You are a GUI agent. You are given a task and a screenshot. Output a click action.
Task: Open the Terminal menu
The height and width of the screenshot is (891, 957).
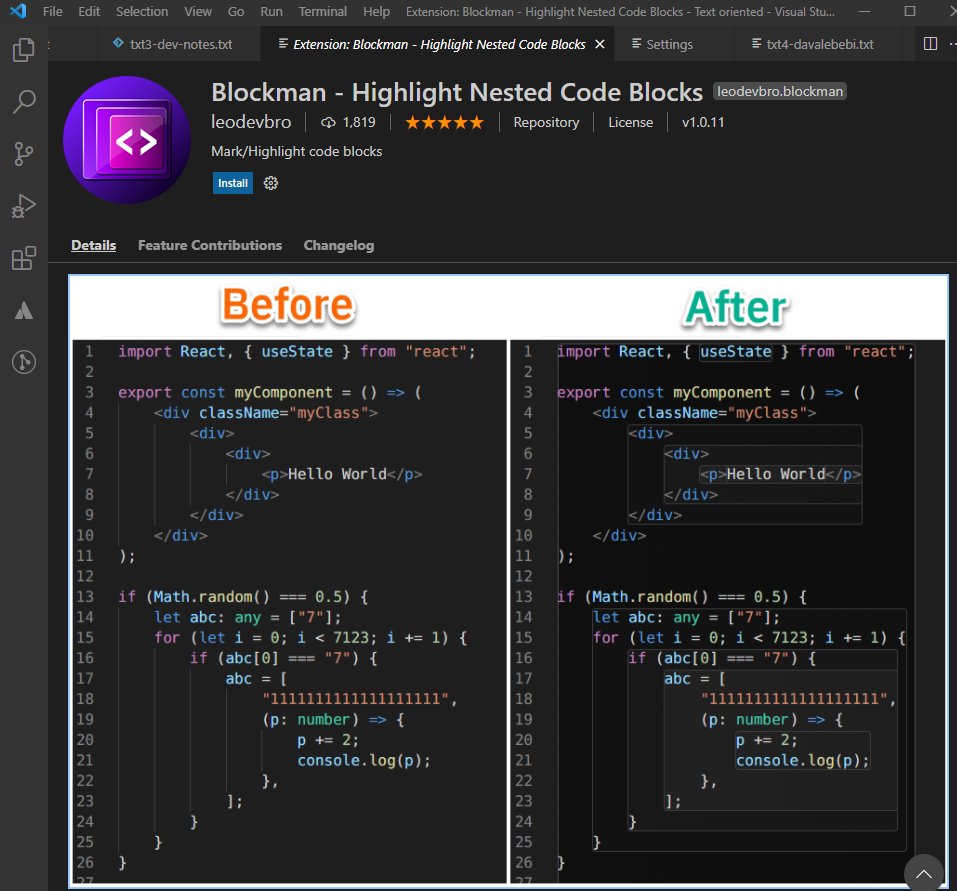coord(322,11)
